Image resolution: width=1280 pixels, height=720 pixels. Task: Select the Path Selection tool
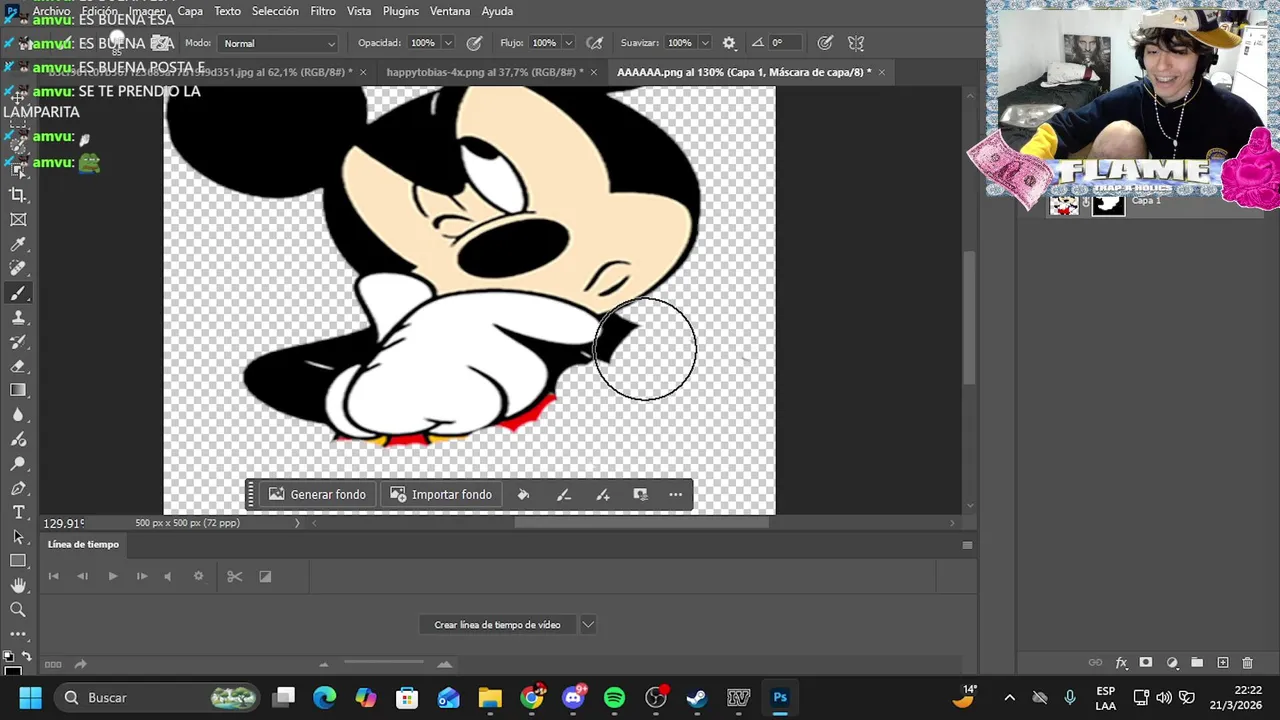pyautogui.click(x=18, y=537)
